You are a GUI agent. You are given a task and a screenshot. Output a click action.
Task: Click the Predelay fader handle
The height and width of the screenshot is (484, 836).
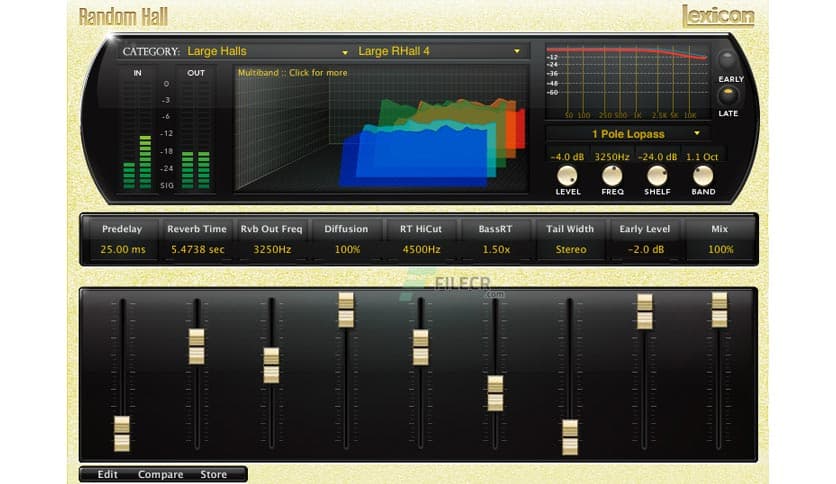click(x=122, y=434)
